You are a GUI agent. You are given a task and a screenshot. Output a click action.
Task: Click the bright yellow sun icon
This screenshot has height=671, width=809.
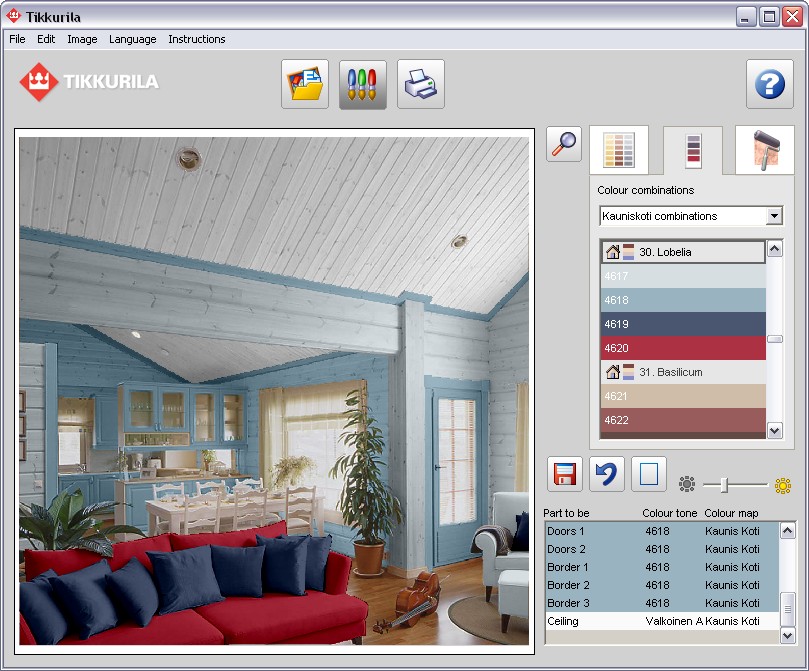tap(783, 485)
